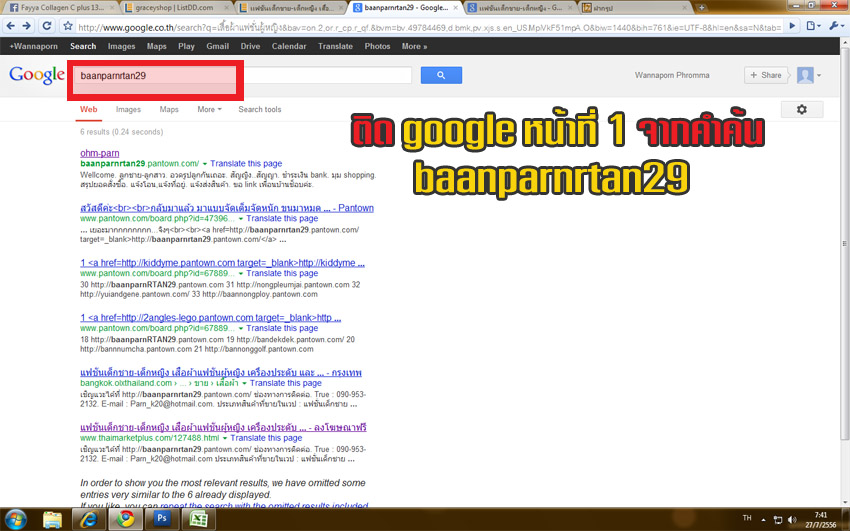Expand the More search options dropdown

(x=209, y=109)
